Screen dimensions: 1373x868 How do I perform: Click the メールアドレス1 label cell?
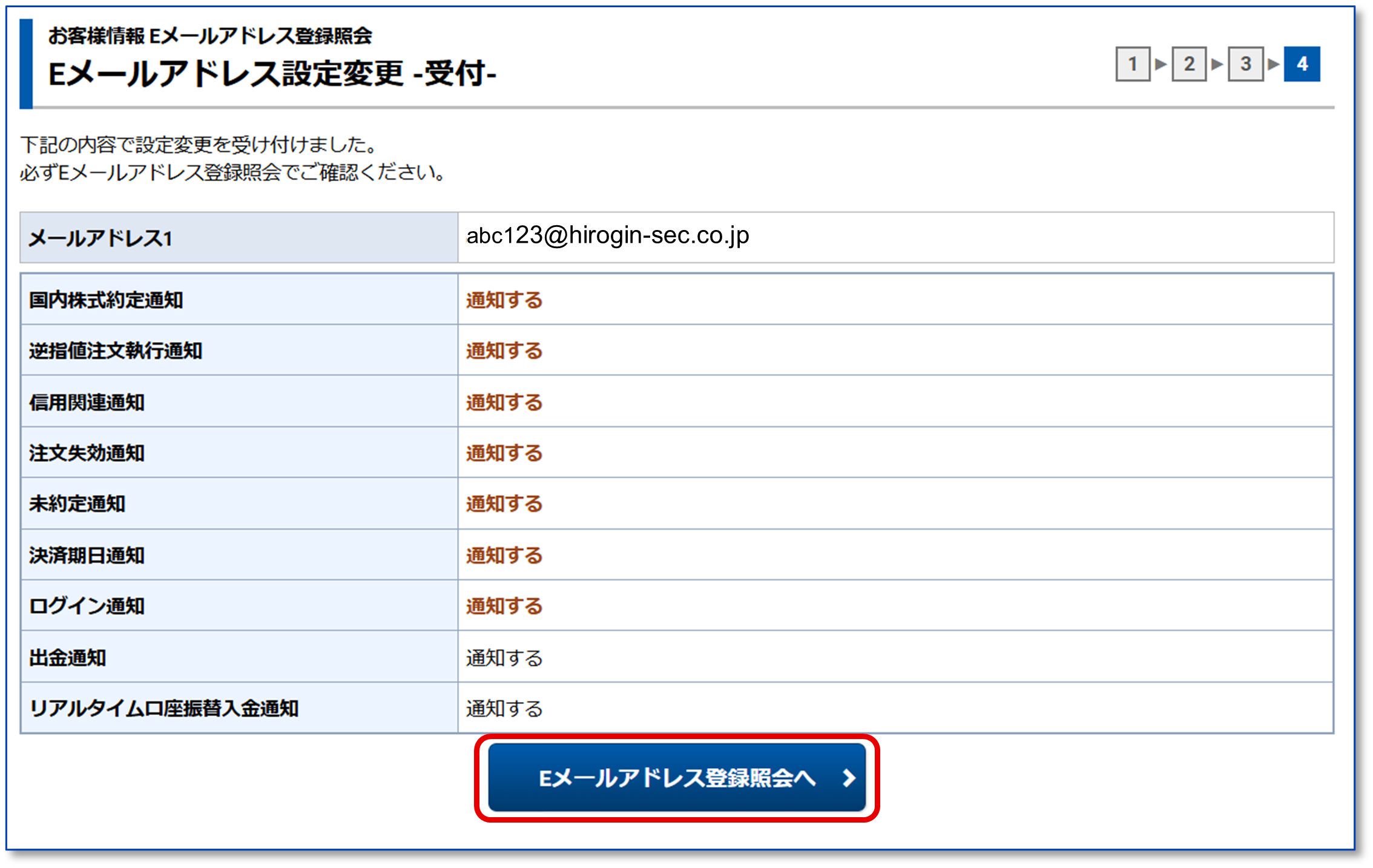pos(100,238)
